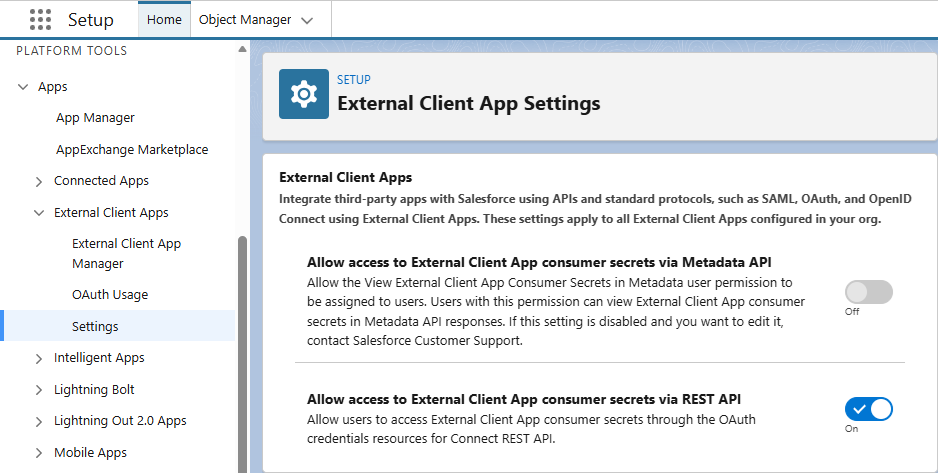Viewport: 938px width, 473px height.
Task: Click the Connected Apps tree label
Action: [101, 181]
